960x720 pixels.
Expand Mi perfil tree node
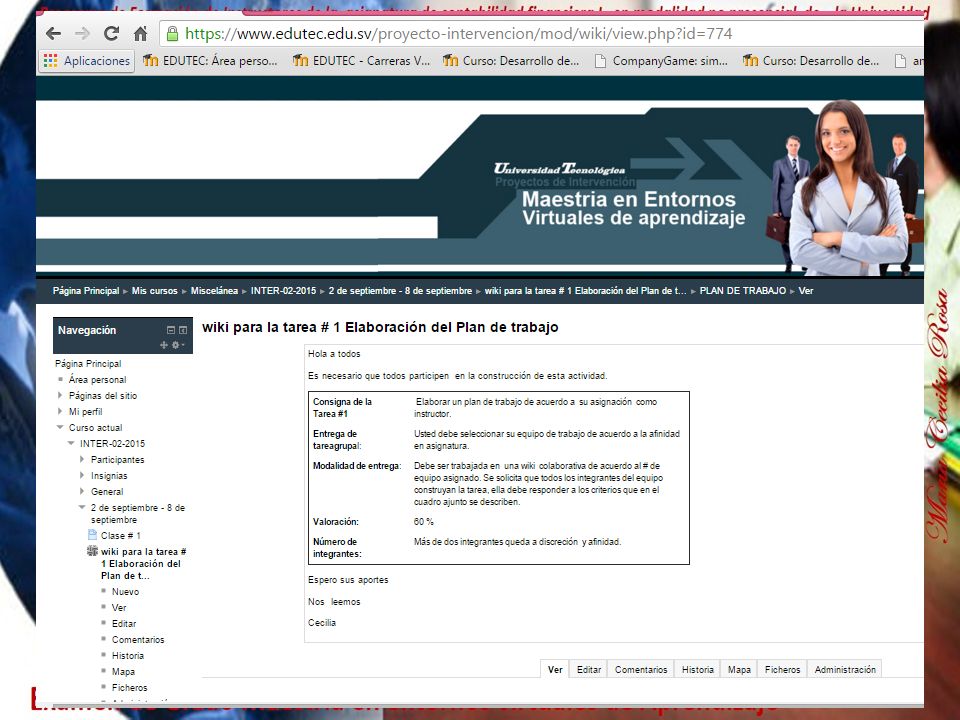60,411
